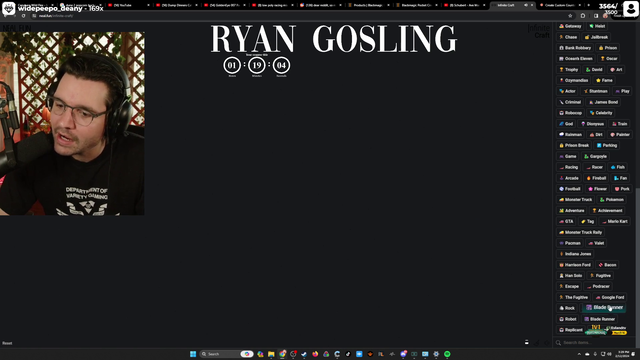Select the Replicant element chip
The width and height of the screenshot is (640, 360).
click(x=571, y=330)
